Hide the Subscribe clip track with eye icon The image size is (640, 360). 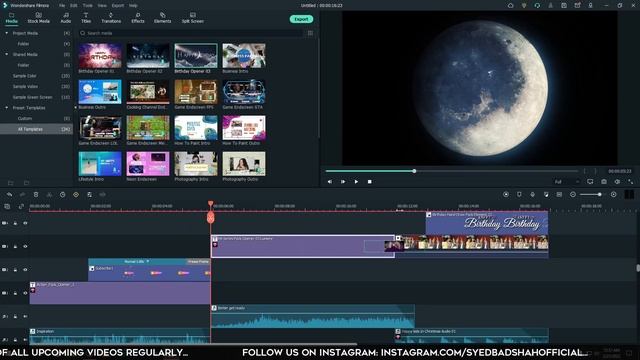point(25,270)
